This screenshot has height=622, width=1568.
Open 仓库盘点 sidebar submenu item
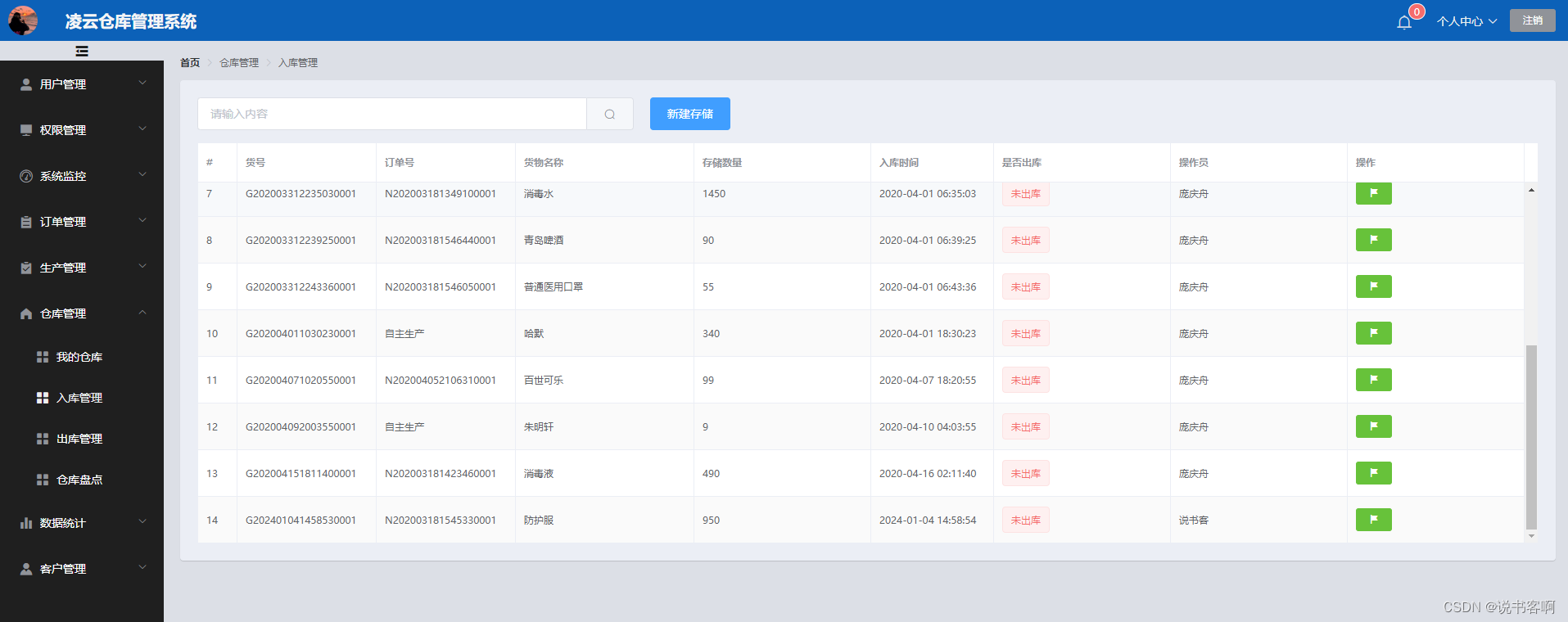click(x=82, y=480)
